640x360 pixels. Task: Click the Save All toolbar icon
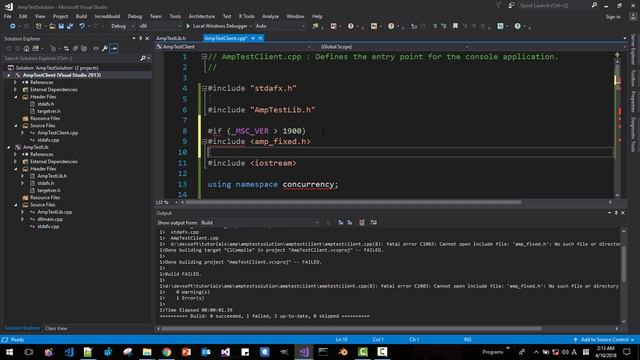click(x=70, y=26)
